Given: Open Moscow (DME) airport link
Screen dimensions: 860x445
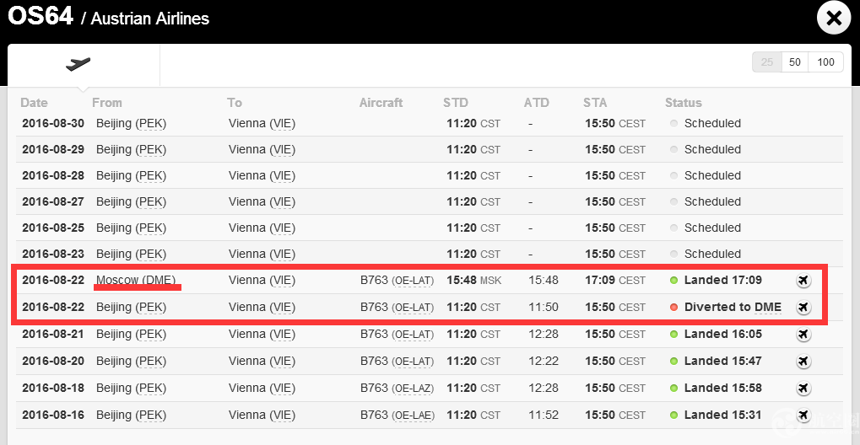Looking at the screenshot, I should click(x=136, y=280).
